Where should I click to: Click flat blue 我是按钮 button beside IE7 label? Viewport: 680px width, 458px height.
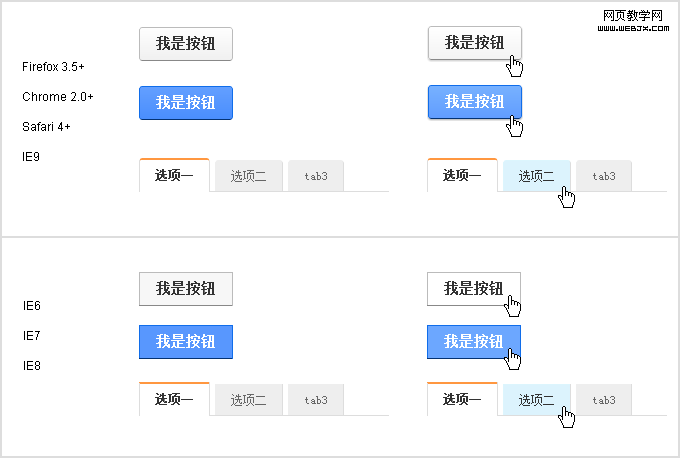click(185, 342)
